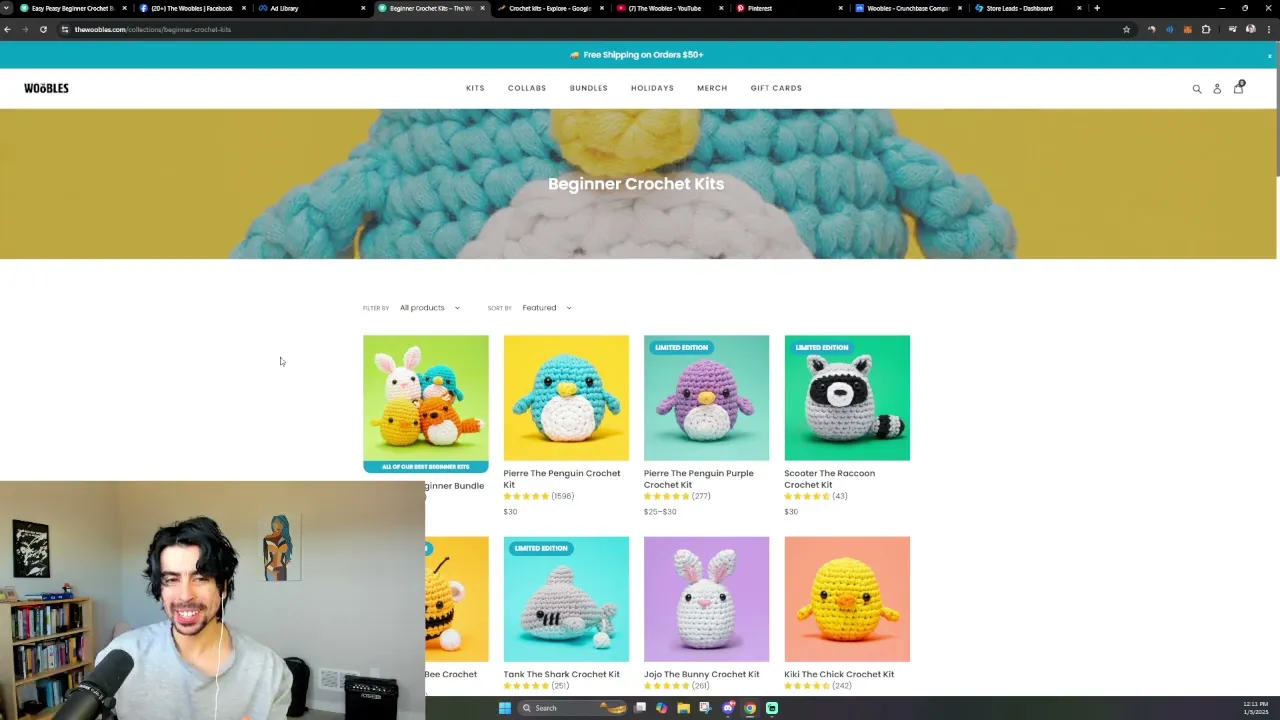
Task: Open Pierre The Penguin Purple Crochet Kit link
Action: click(699, 479)
